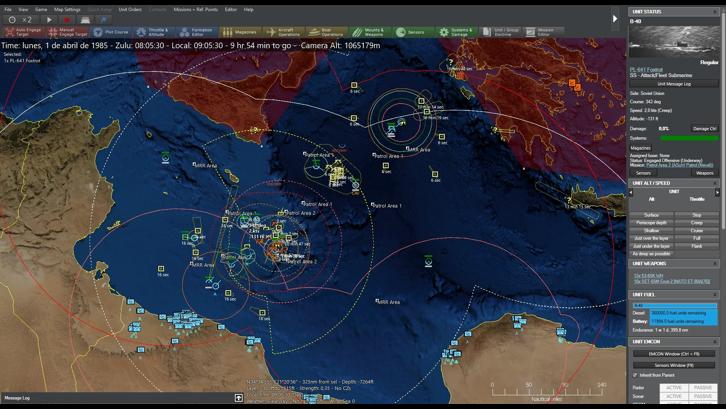Image resolution: width=726 pixels, height=409 pixels.
Task: Open the Formation Editor
Action: click(x=197, y=32)
